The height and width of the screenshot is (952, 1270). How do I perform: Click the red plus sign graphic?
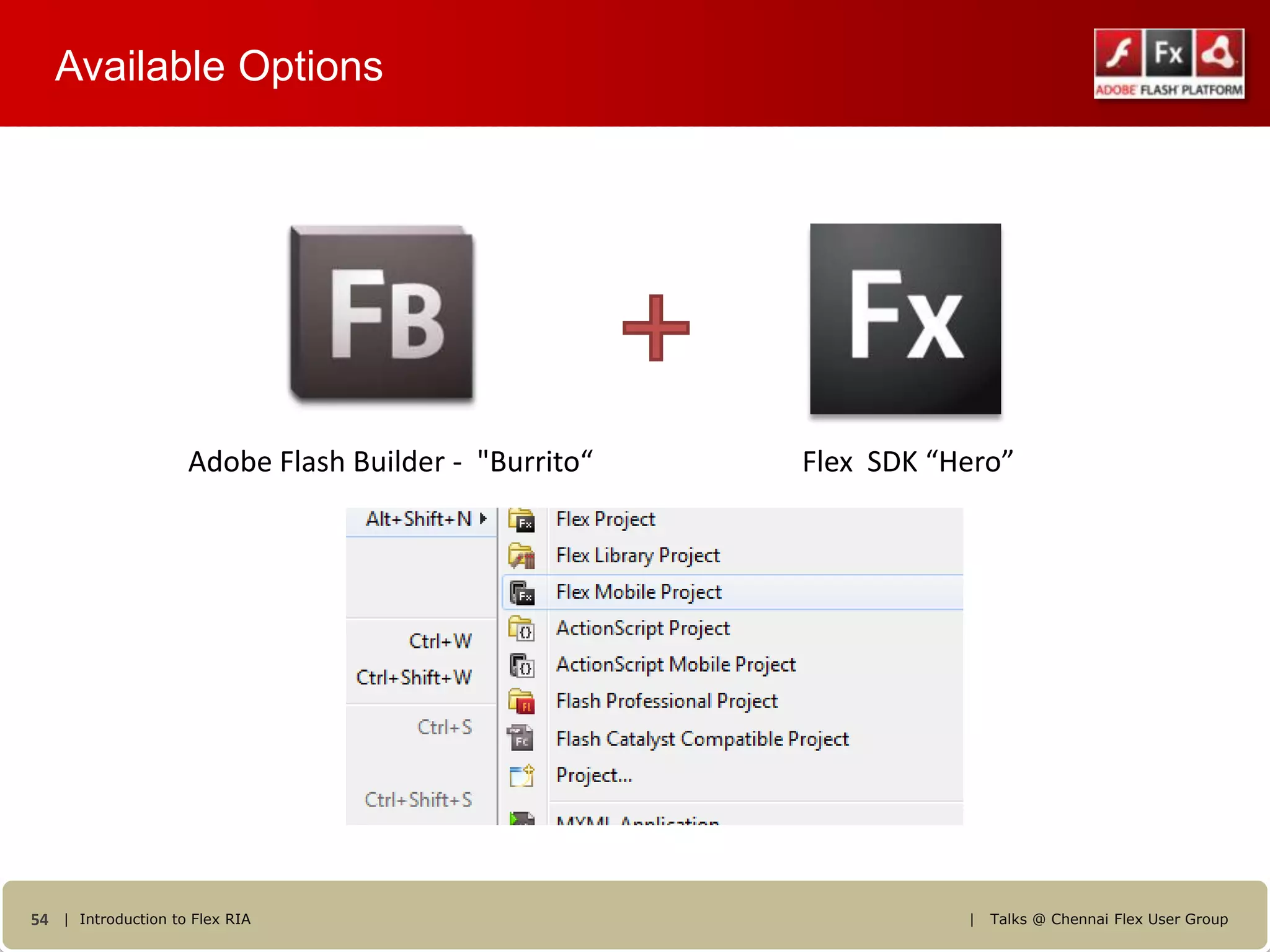point(655,327)
